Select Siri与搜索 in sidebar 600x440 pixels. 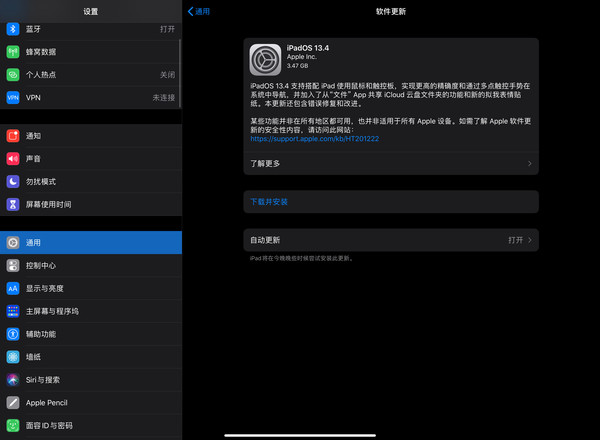91,380
